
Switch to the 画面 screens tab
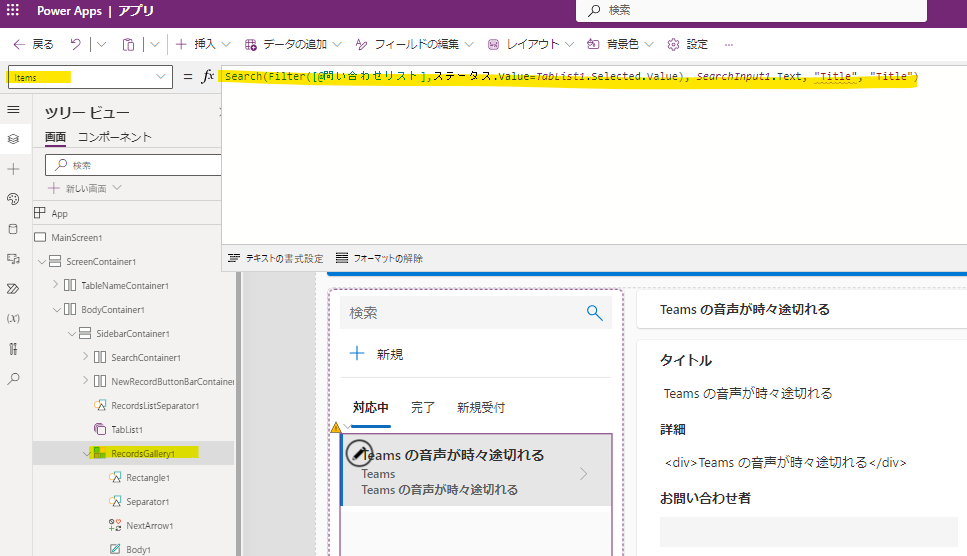pos(56,137)
